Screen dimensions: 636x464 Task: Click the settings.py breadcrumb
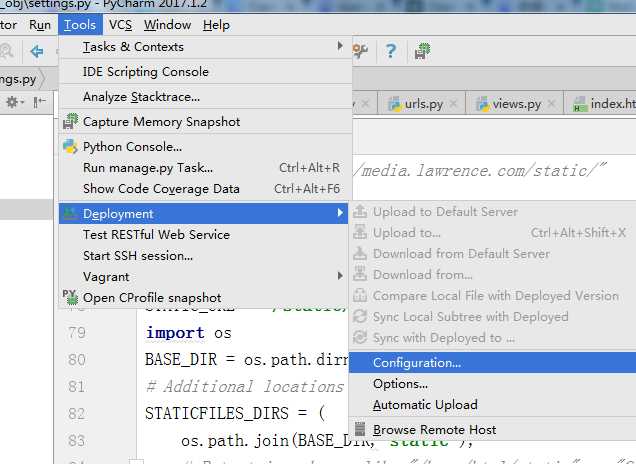(18, 79)
